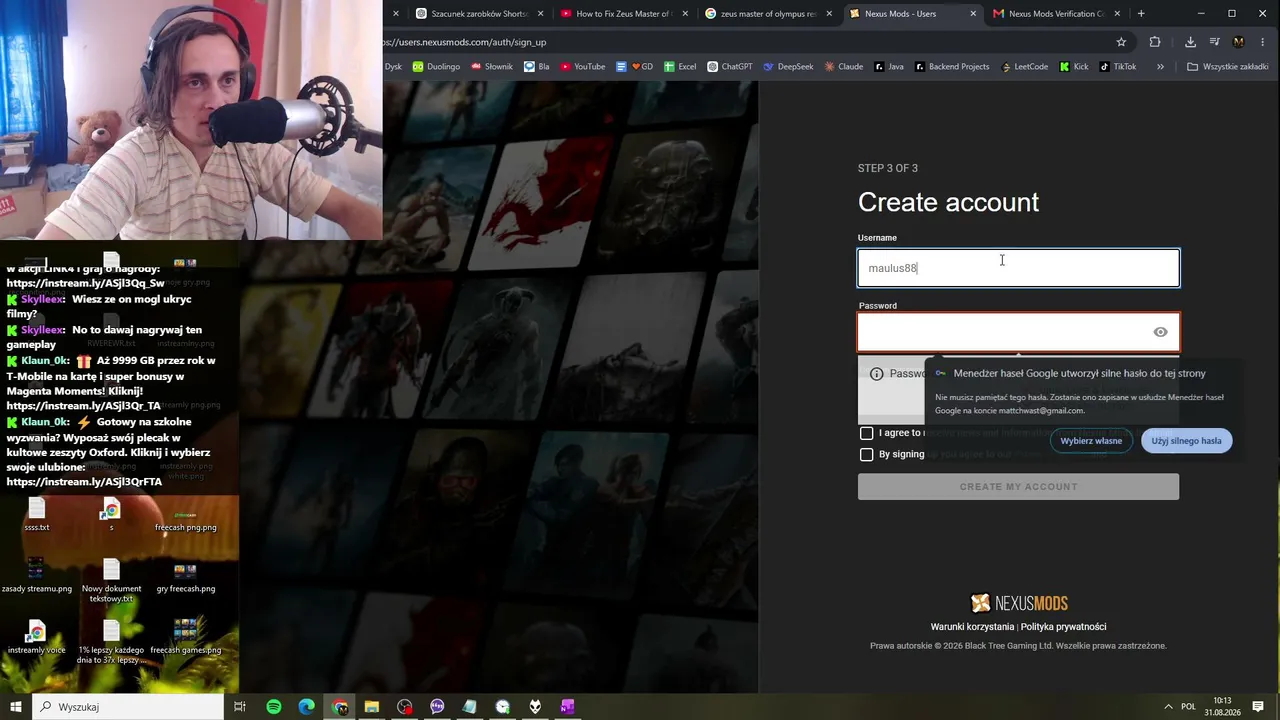1280x720 pixels.
Task: Bookmark this page with the star icon
Action: [x=1121, y=42]
